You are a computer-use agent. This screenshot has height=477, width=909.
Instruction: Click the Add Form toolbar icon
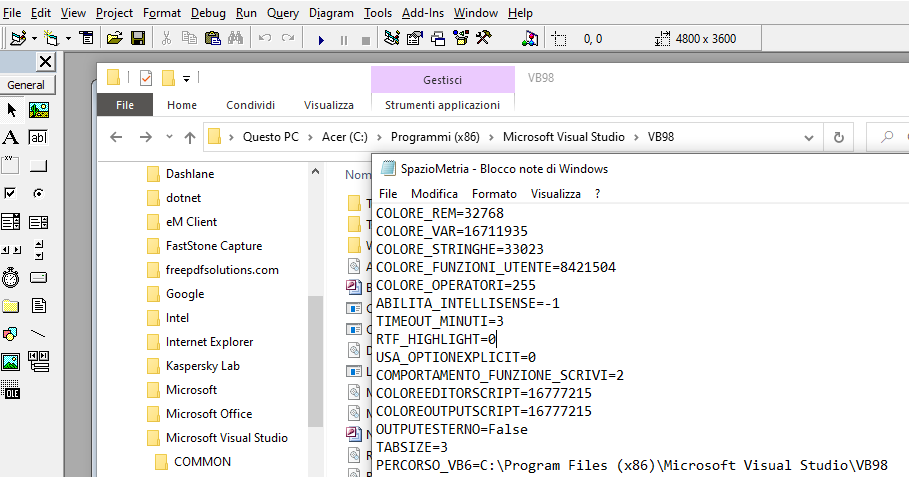(52, 38)
